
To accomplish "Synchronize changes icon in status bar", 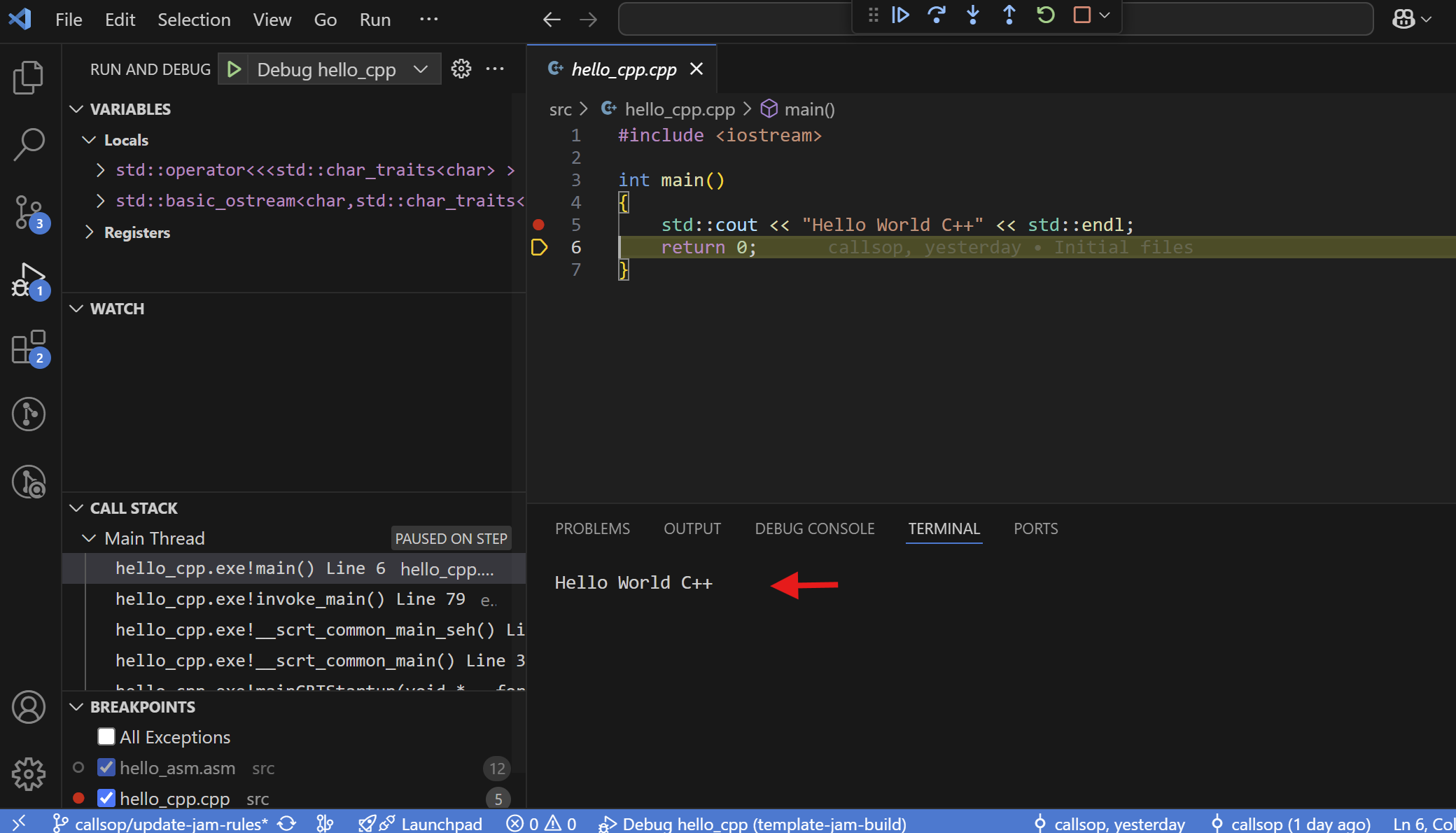I will coord(287,823).
